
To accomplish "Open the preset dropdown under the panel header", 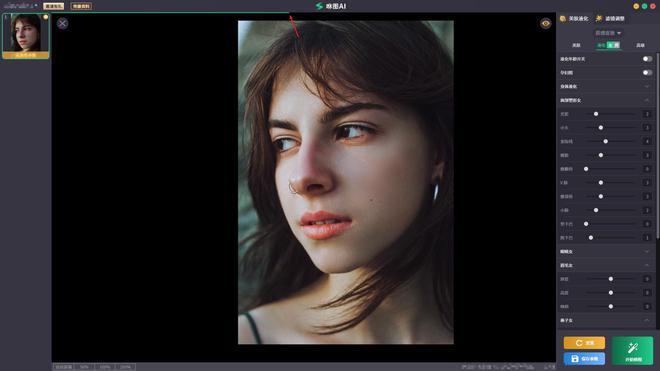I will pos(608,33).
